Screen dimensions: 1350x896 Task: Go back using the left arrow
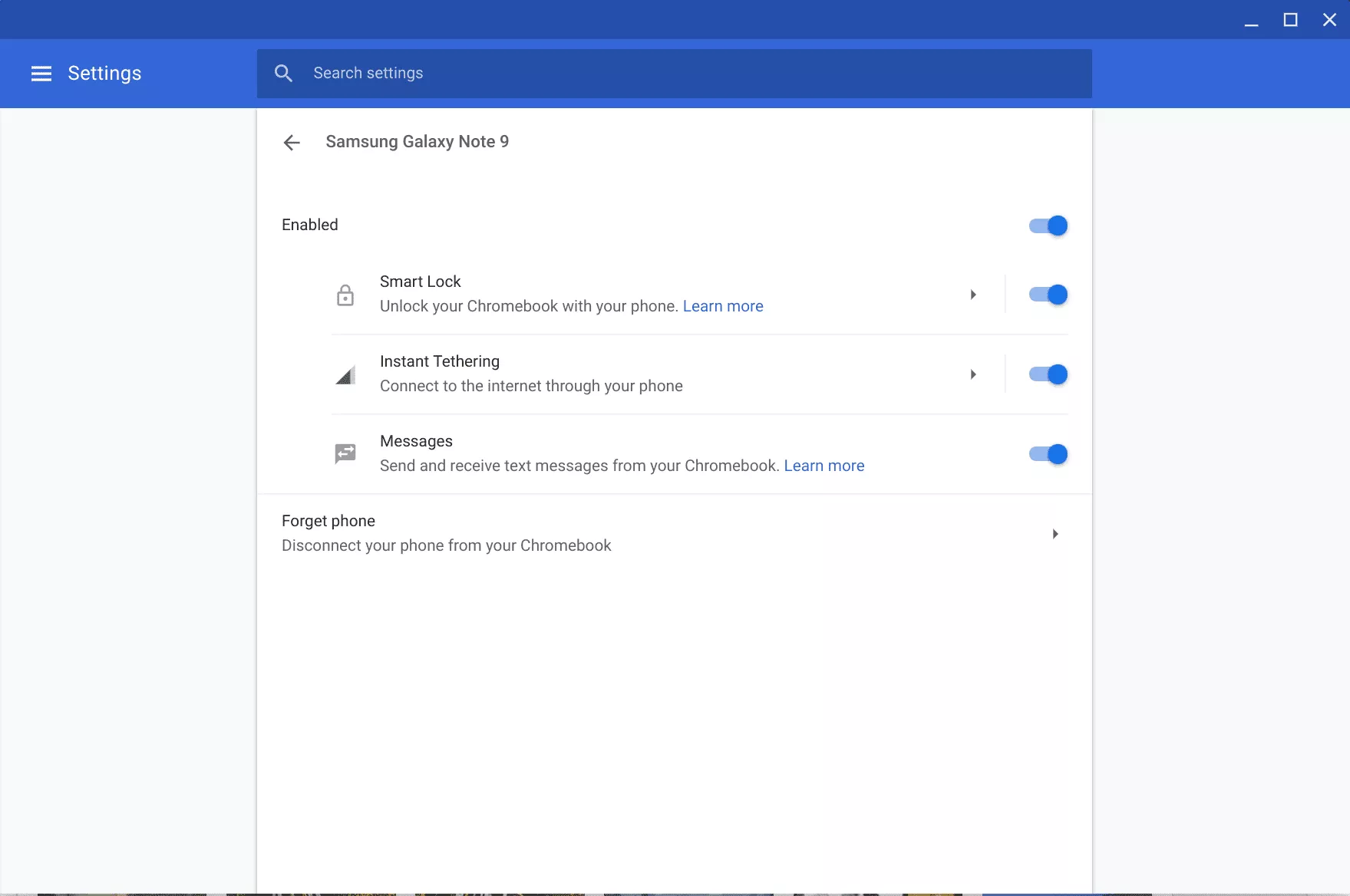292,143
